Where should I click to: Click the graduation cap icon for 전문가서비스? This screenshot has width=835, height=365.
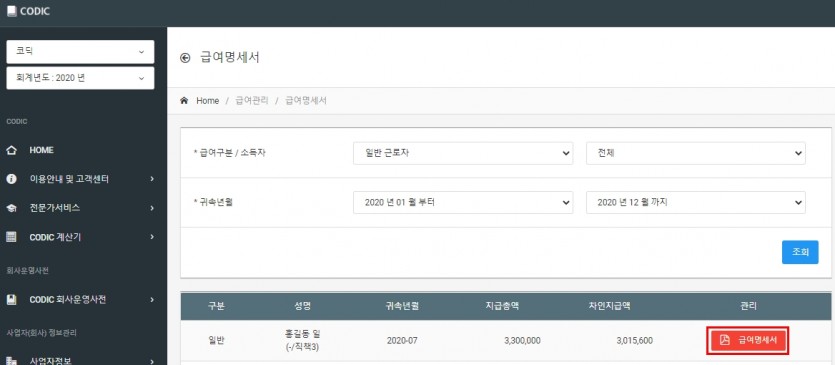click(x=11, y=208)
